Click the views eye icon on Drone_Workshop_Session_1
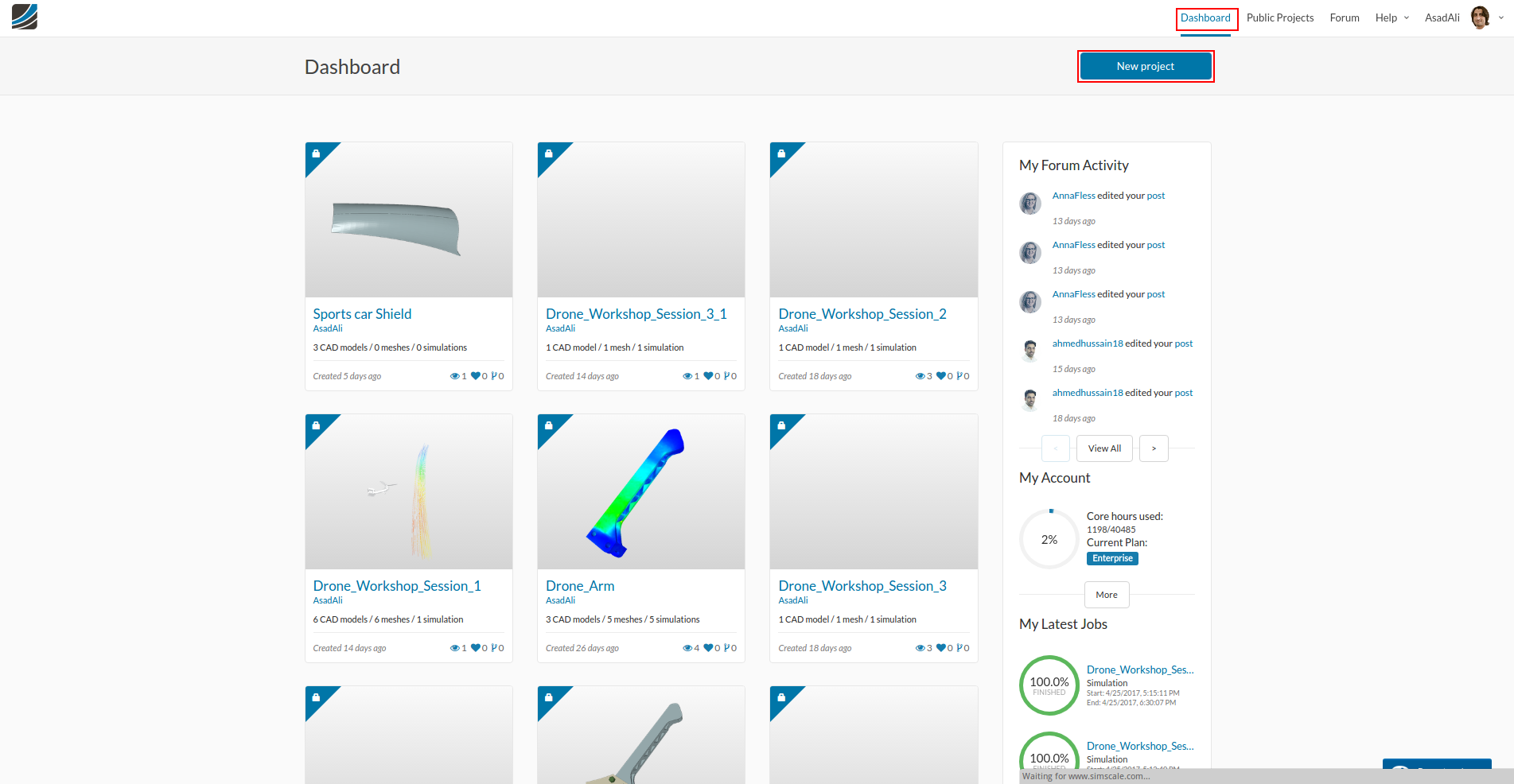The height and width of the screenshot is (784, 1514). click(x=455, y=648)
